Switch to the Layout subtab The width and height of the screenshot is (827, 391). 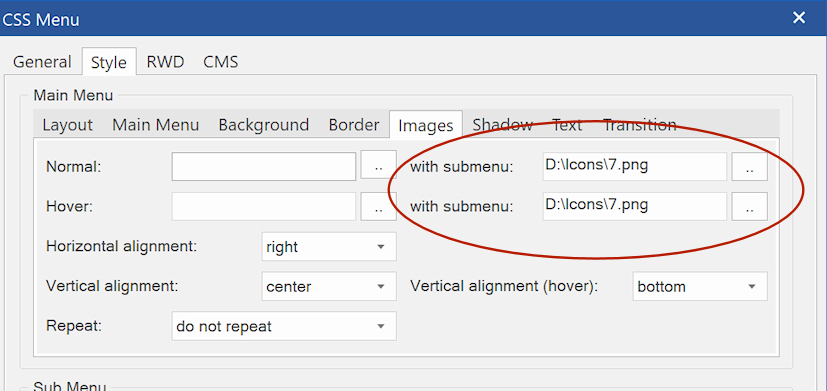(x=68, y=125)
